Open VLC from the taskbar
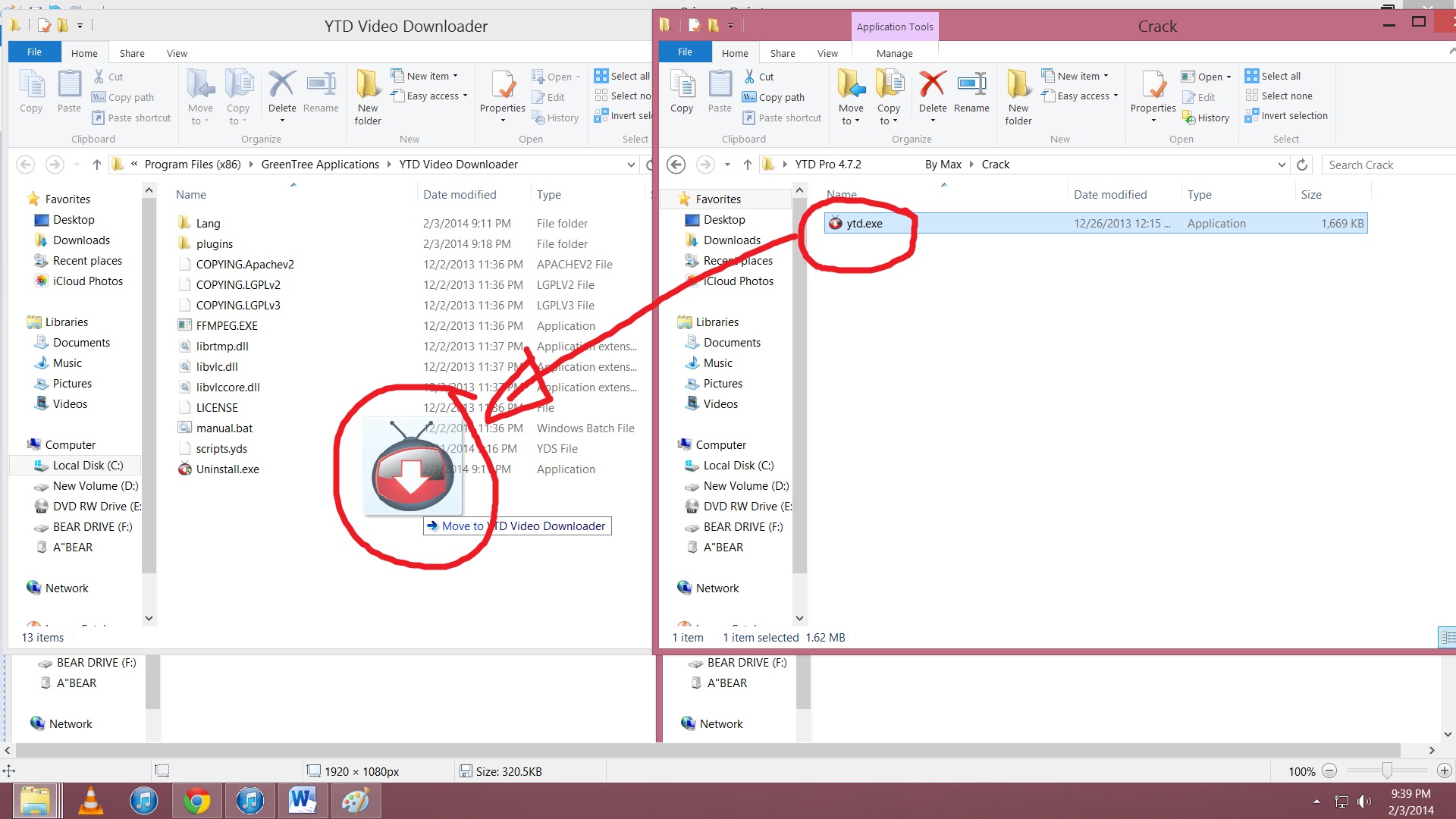1456x819 pixels. click(90, 801)
